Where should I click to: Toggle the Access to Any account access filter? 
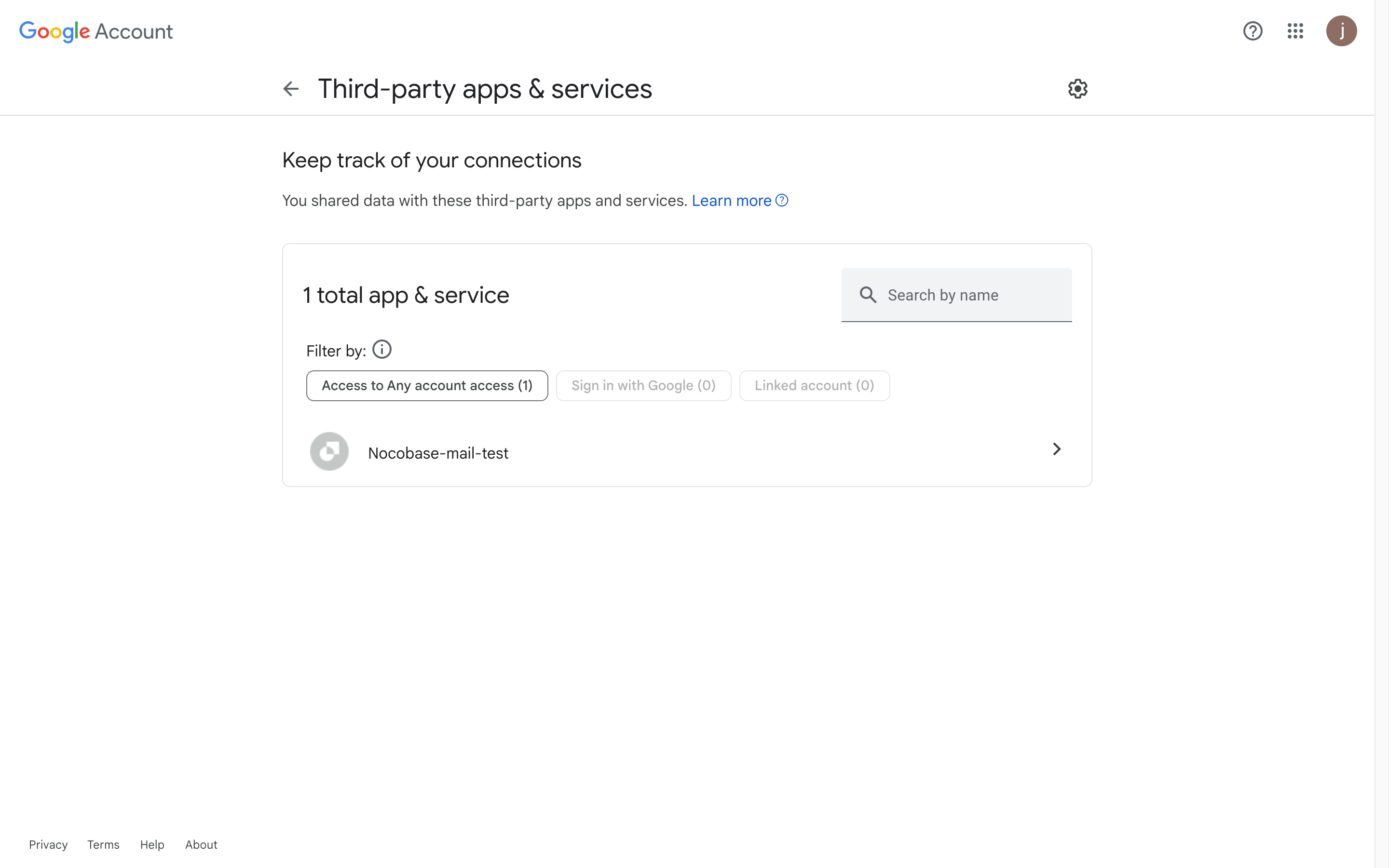[427, 386]
